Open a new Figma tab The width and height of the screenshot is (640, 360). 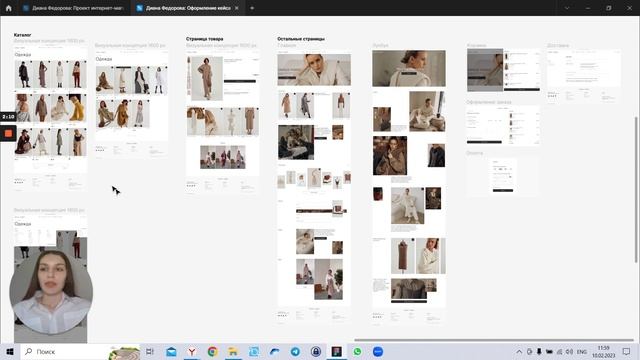pos(252,8)
